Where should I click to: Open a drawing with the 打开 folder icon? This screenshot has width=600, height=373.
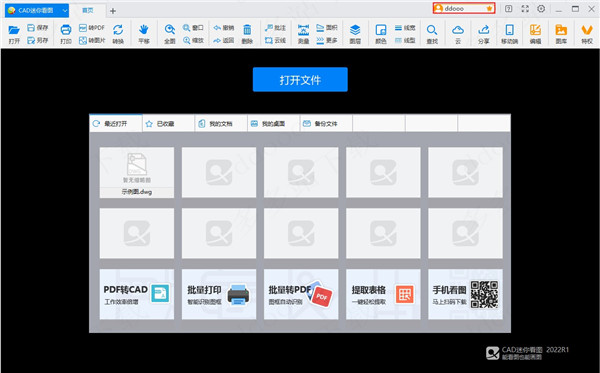coord(14,34)
